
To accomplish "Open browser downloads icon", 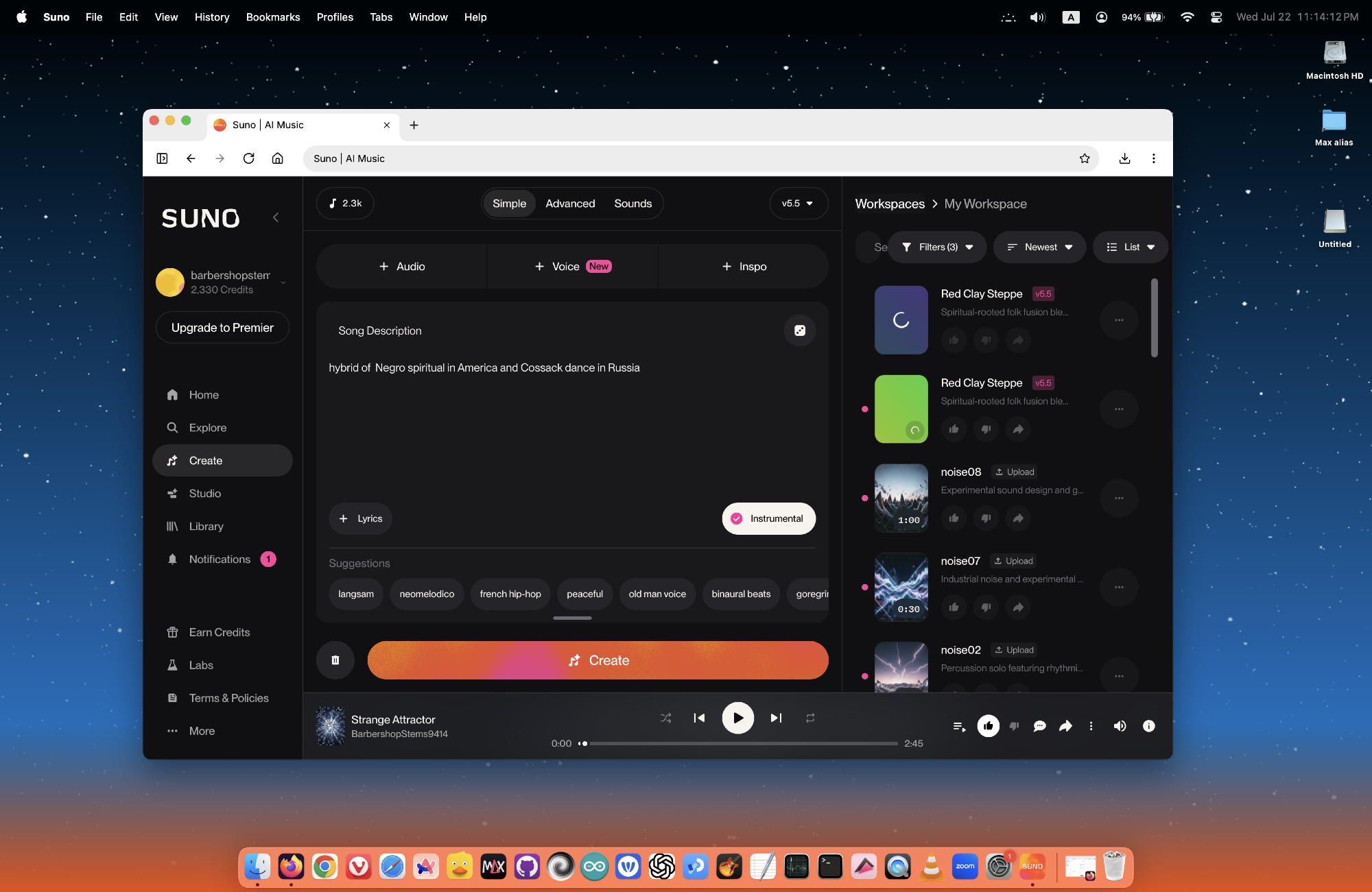I will click(1124, 158).
